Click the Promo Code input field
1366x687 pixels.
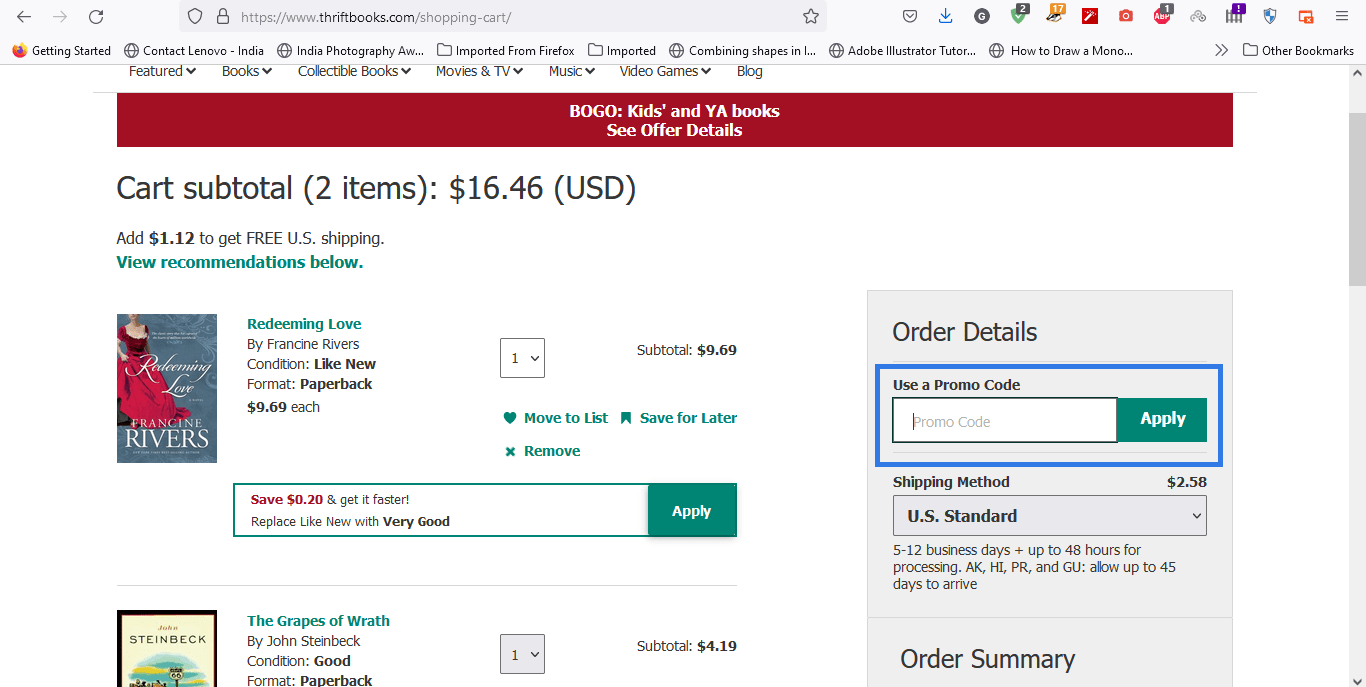pyautogui.click(x=1004, y=421)
